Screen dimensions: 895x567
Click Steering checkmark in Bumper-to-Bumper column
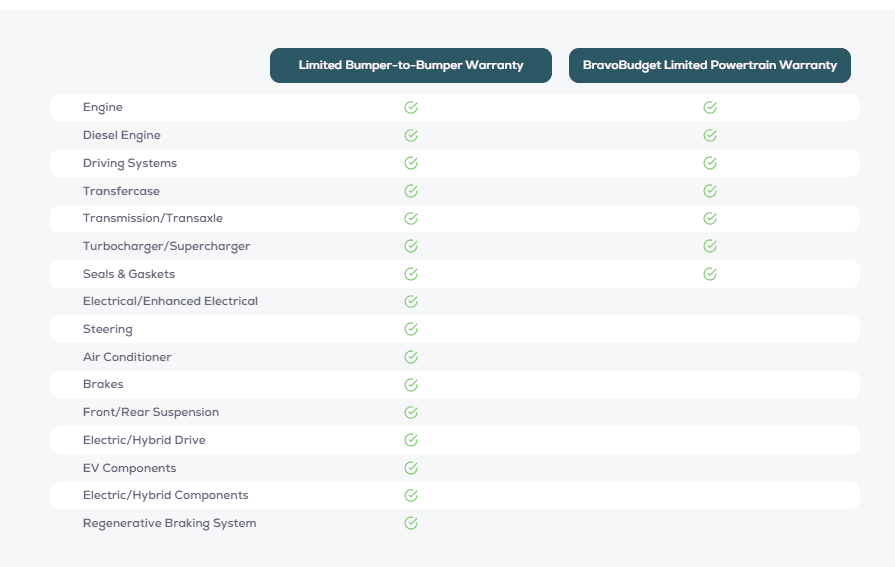point(411,329)
